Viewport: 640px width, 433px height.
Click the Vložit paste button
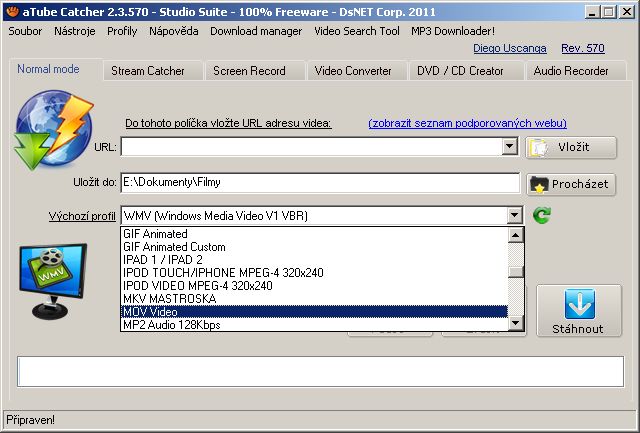(571, 147)
